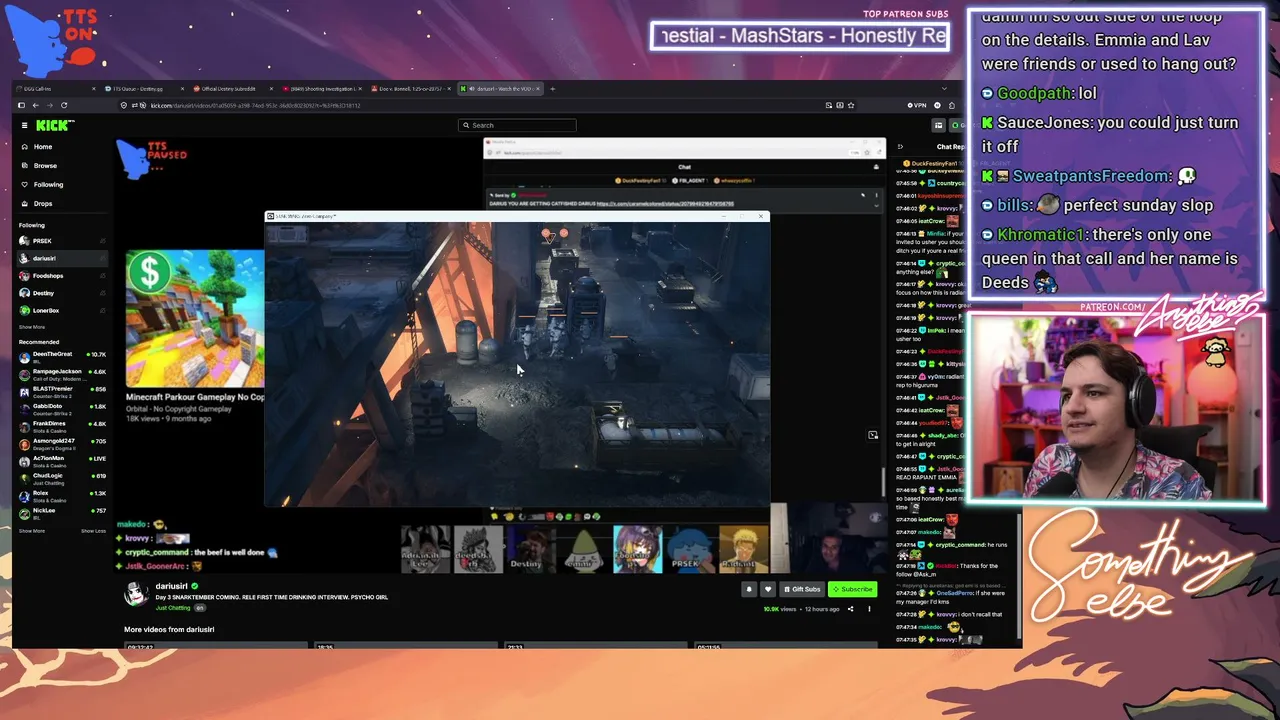The height and width of the screenshot is (720, 1280).
Task: Open FrankDimes recommended channel
Action: click(x=62, y=426)
